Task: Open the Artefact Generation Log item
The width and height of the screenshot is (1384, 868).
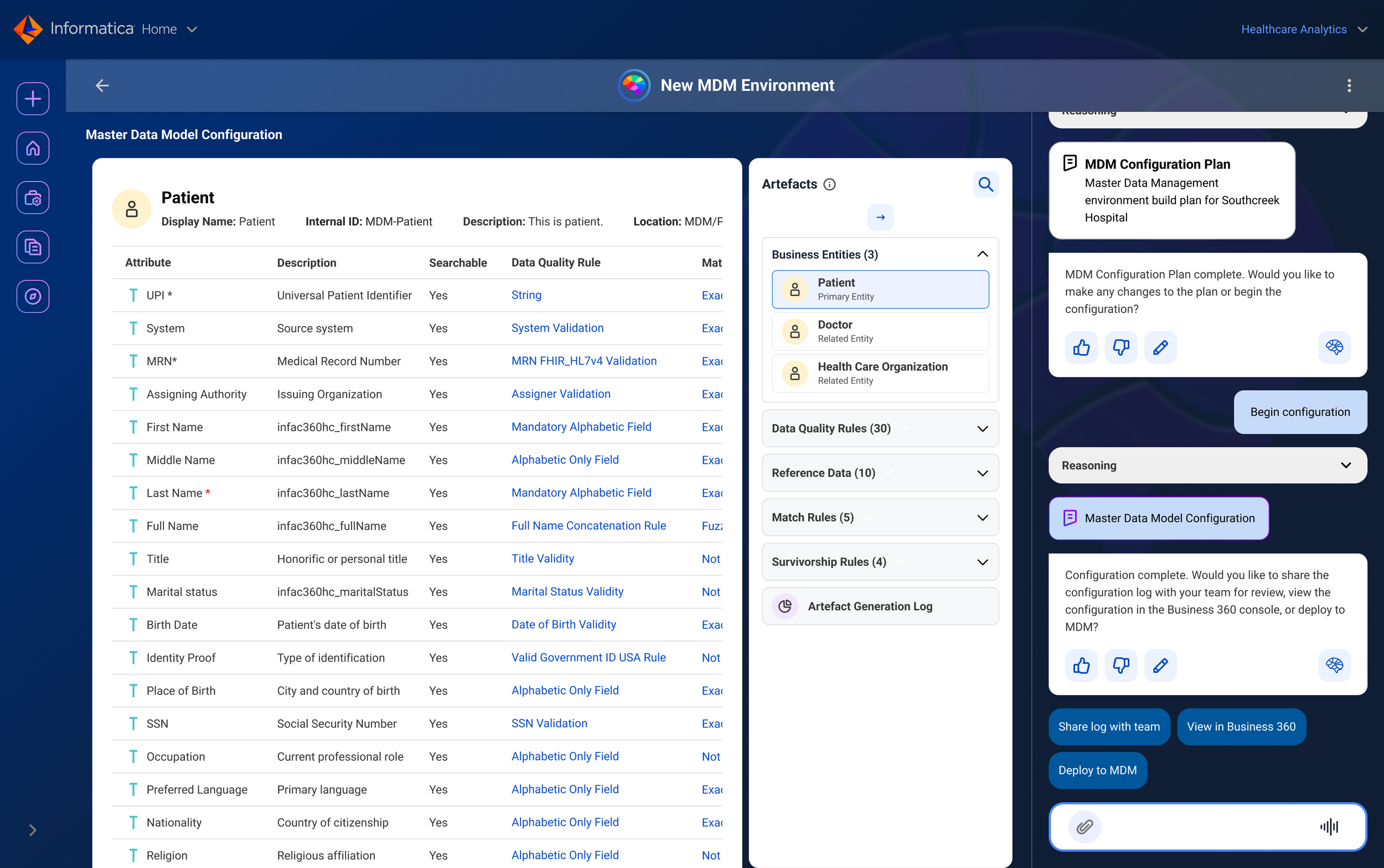Action: click(880, 606)
